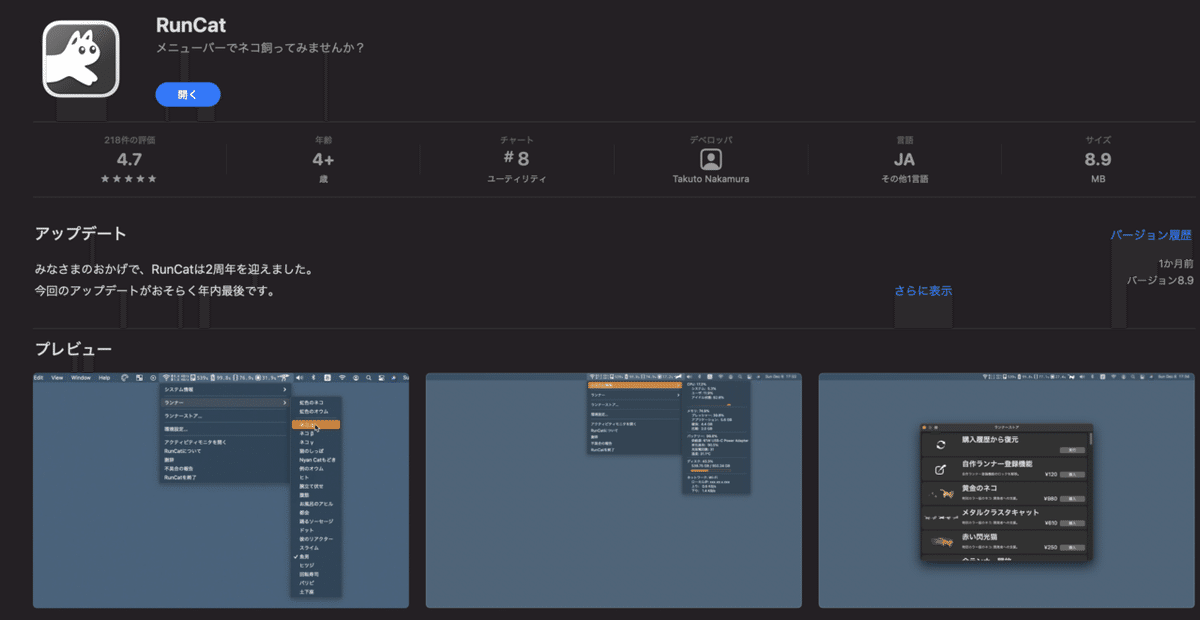Click the 8.9 size value
This screenshot has height=620, width=1200.
click(1097, 159)
